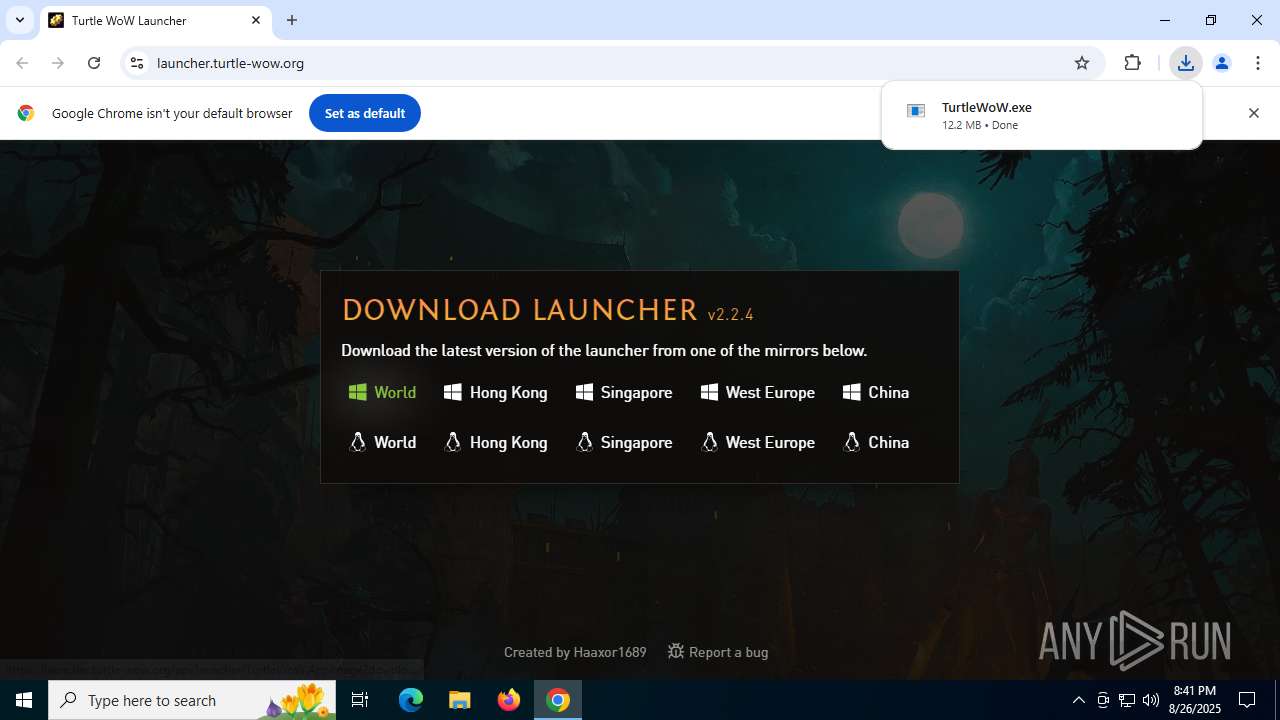The image size is (1280, 720).
Task: Go forward in browser history
Action: [x=58, y=63]
